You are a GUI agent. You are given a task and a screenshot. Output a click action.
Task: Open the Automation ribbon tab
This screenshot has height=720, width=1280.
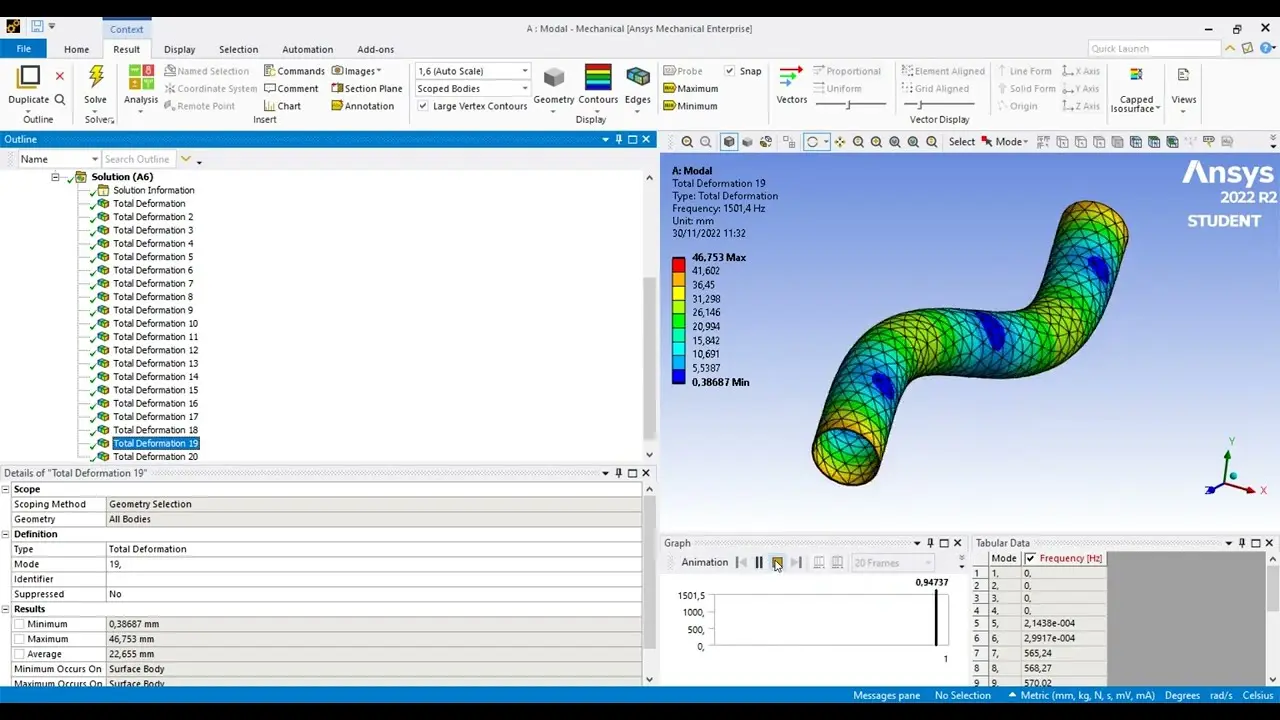click(x=307, y=49)
